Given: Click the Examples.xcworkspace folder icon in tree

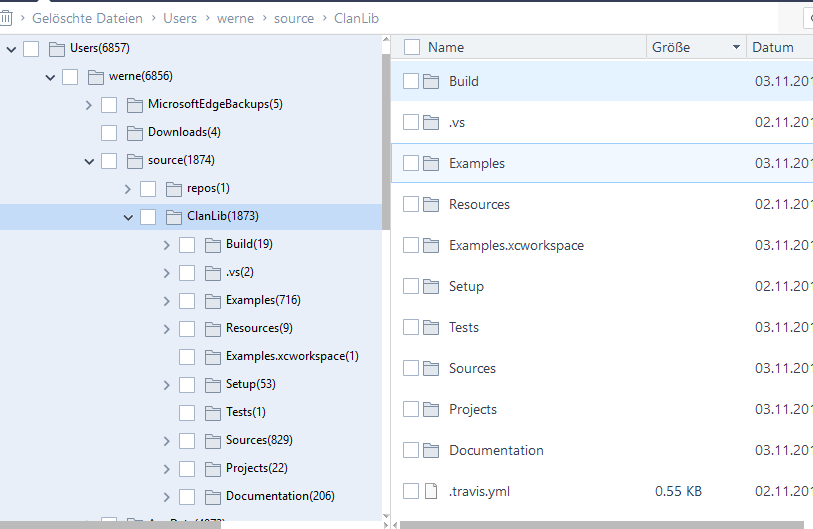Looking at the screenshot, I should [213, 356].
